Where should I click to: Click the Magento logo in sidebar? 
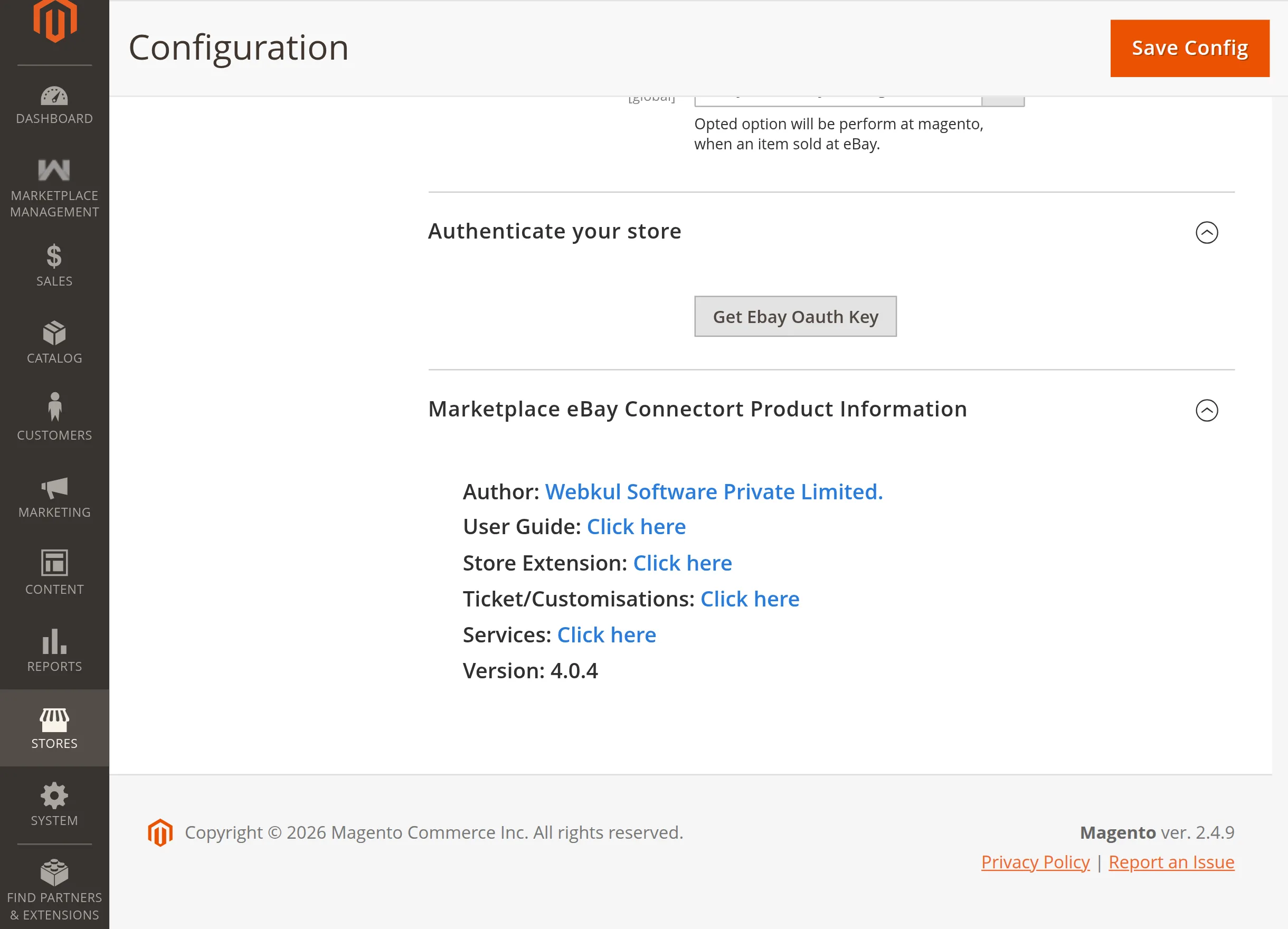(54, 21)
